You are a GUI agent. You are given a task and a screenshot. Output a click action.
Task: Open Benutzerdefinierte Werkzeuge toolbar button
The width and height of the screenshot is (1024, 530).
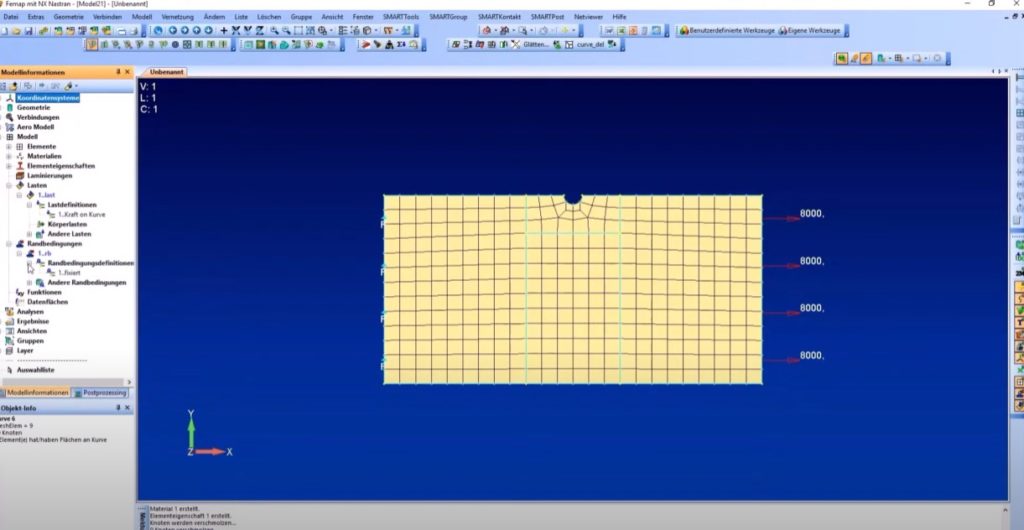[x=726, y=31]
